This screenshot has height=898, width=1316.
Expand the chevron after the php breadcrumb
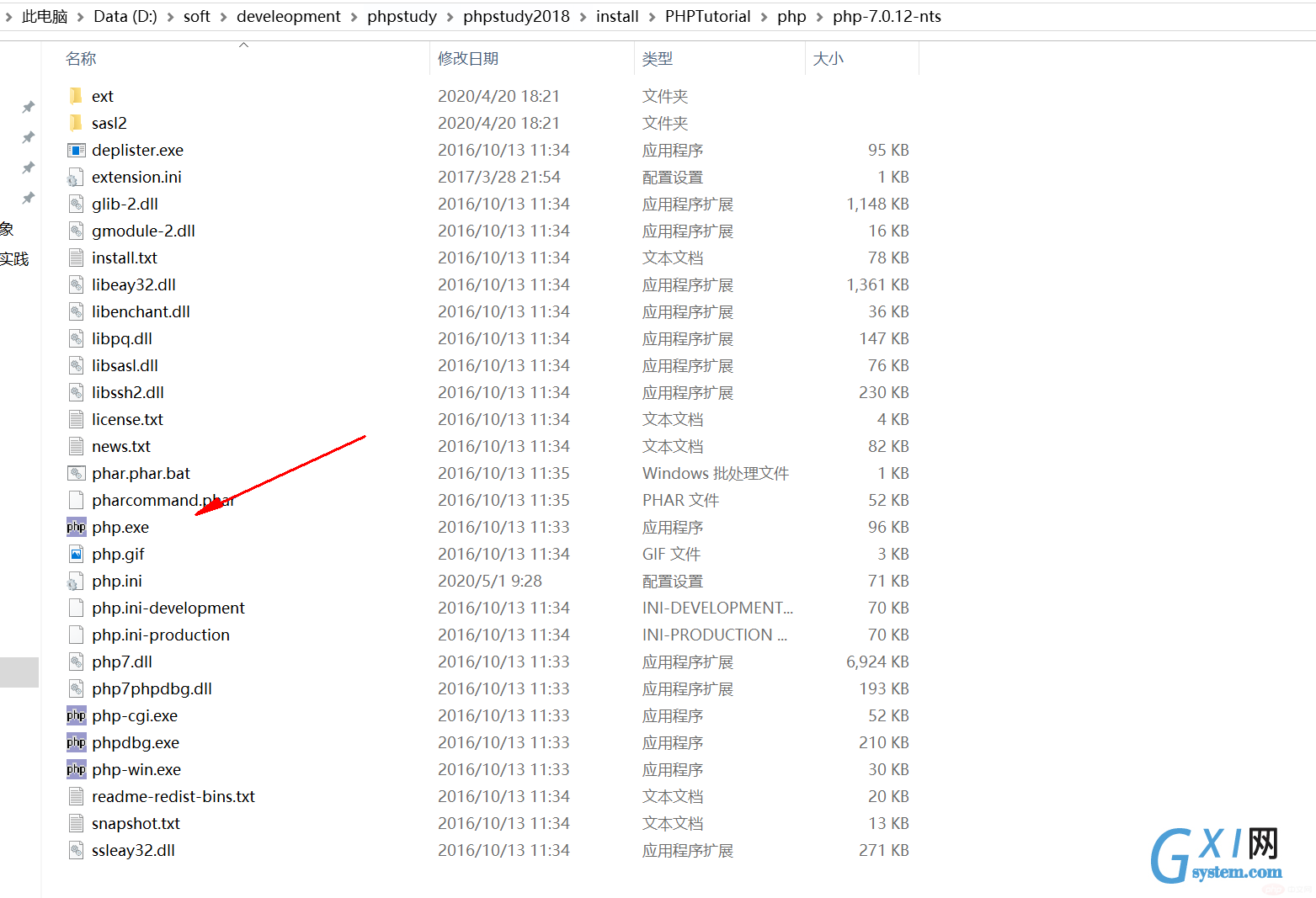point(820,17)
